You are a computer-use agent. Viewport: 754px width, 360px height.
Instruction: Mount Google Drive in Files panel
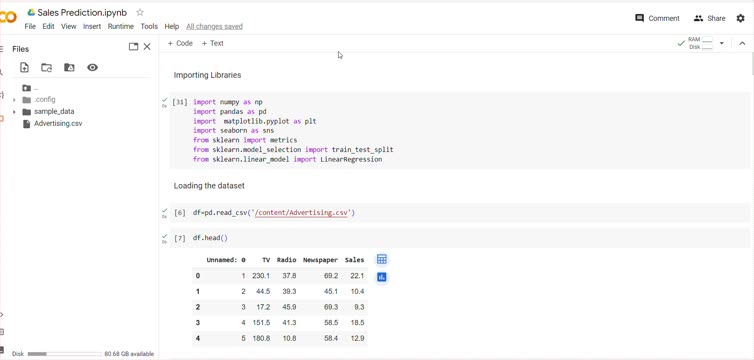click(x=69, y=68)
